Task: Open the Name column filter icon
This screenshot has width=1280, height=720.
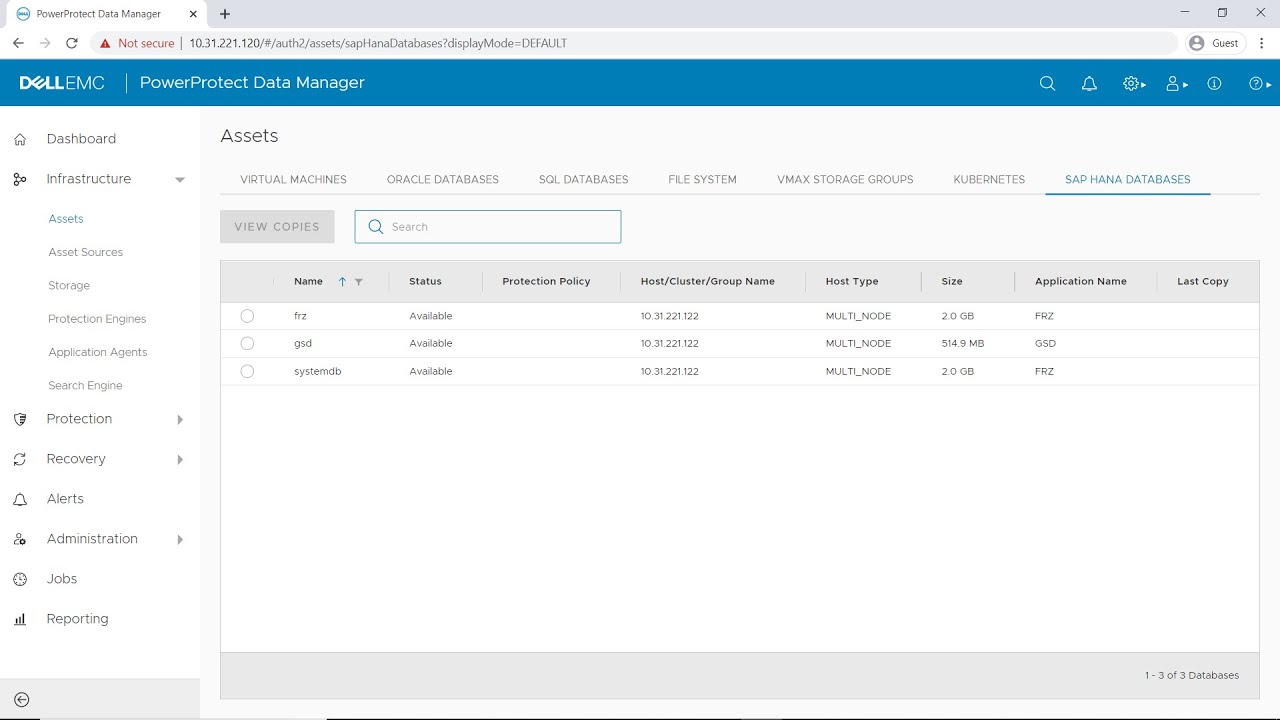Action: (x=359, y=282)
